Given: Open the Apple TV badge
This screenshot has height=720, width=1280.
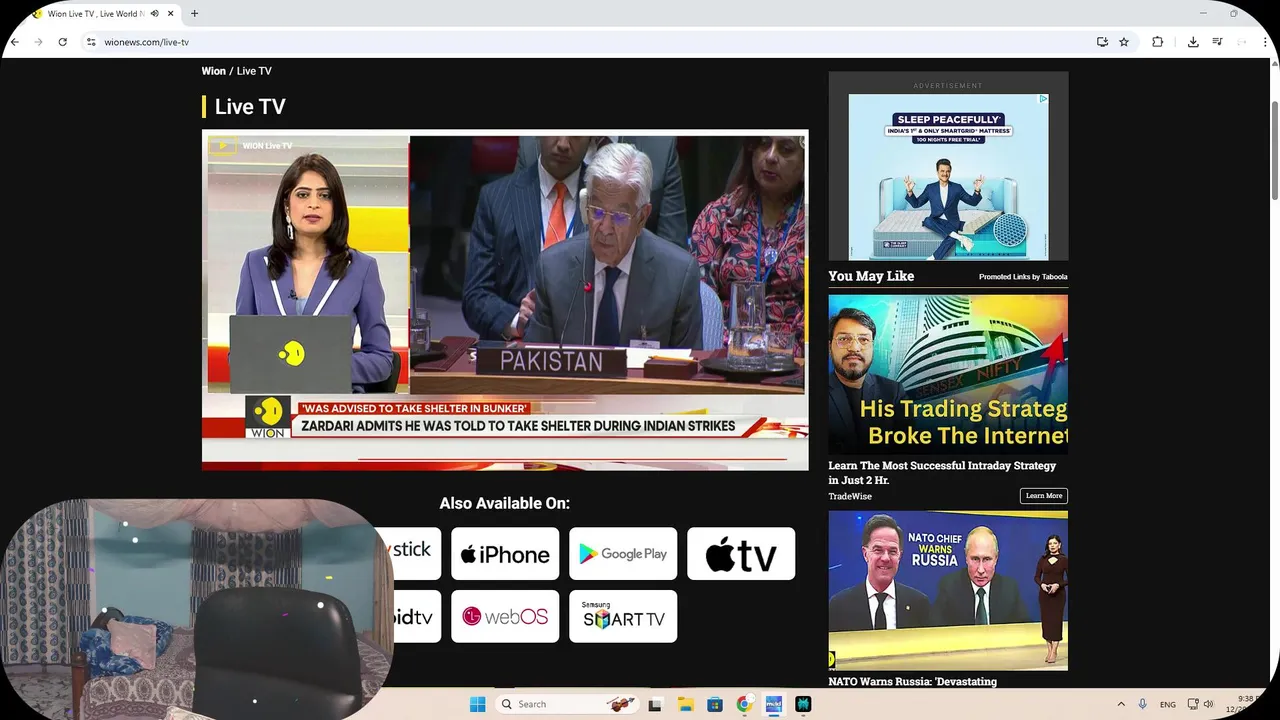Looking at the screenshot, I should (x=741, y=554).
